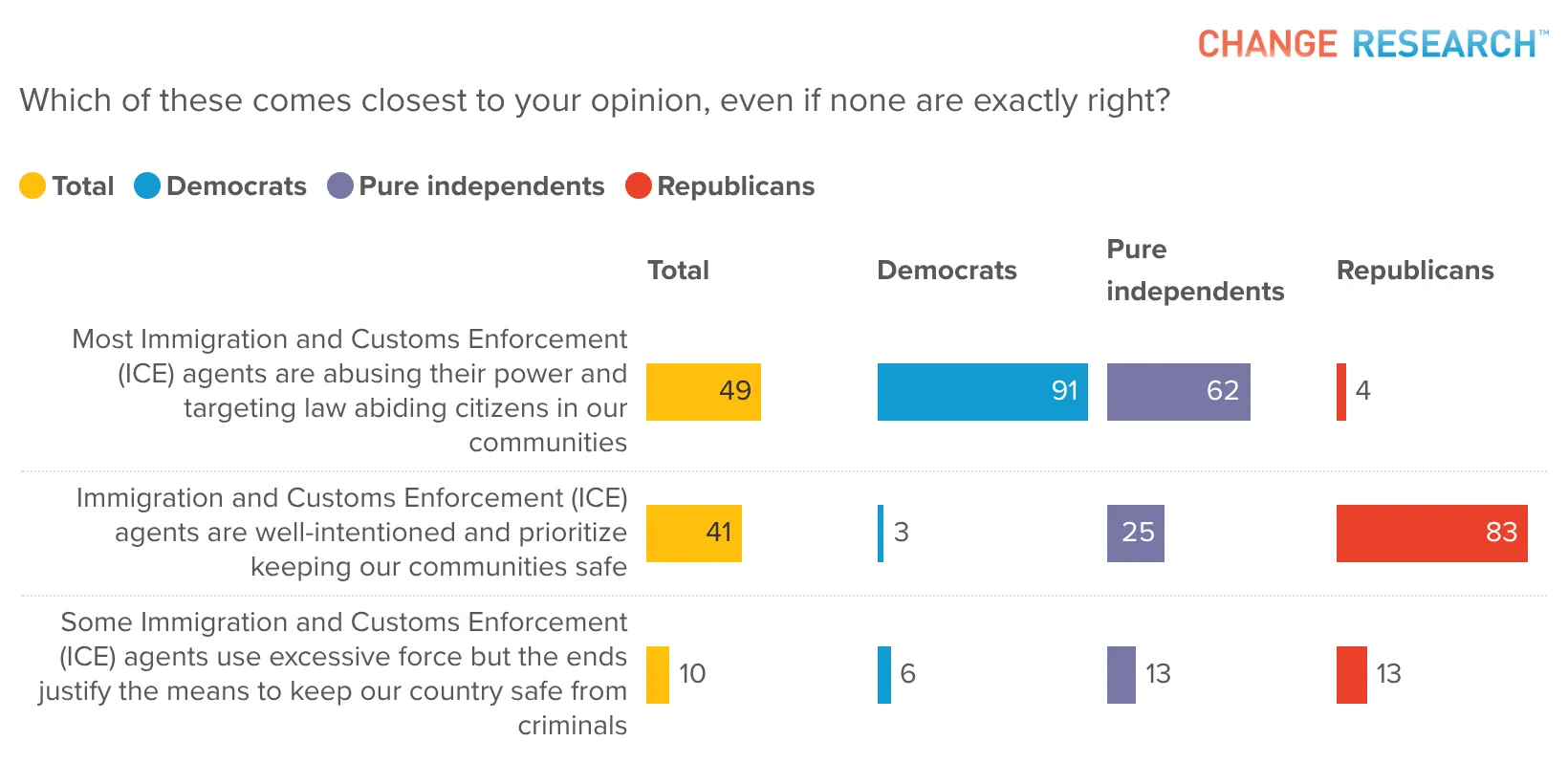Click the Change Research logo
The width and height of the screenshot is (1568, 763).
pos(1373,44)
